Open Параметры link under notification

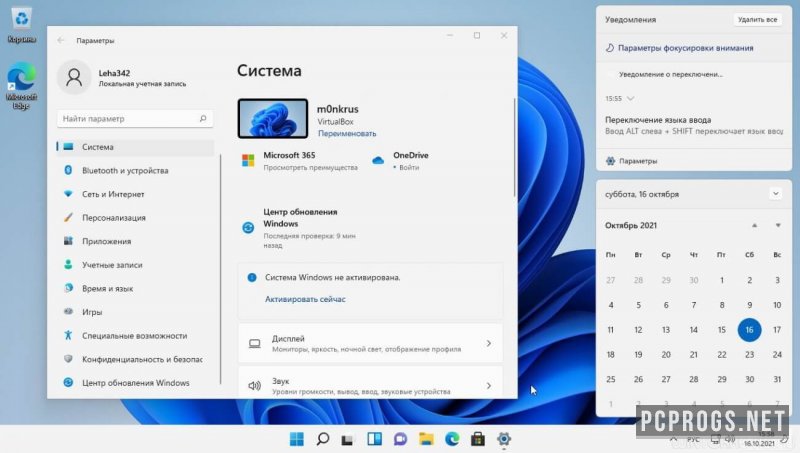(x=638, y=161)
